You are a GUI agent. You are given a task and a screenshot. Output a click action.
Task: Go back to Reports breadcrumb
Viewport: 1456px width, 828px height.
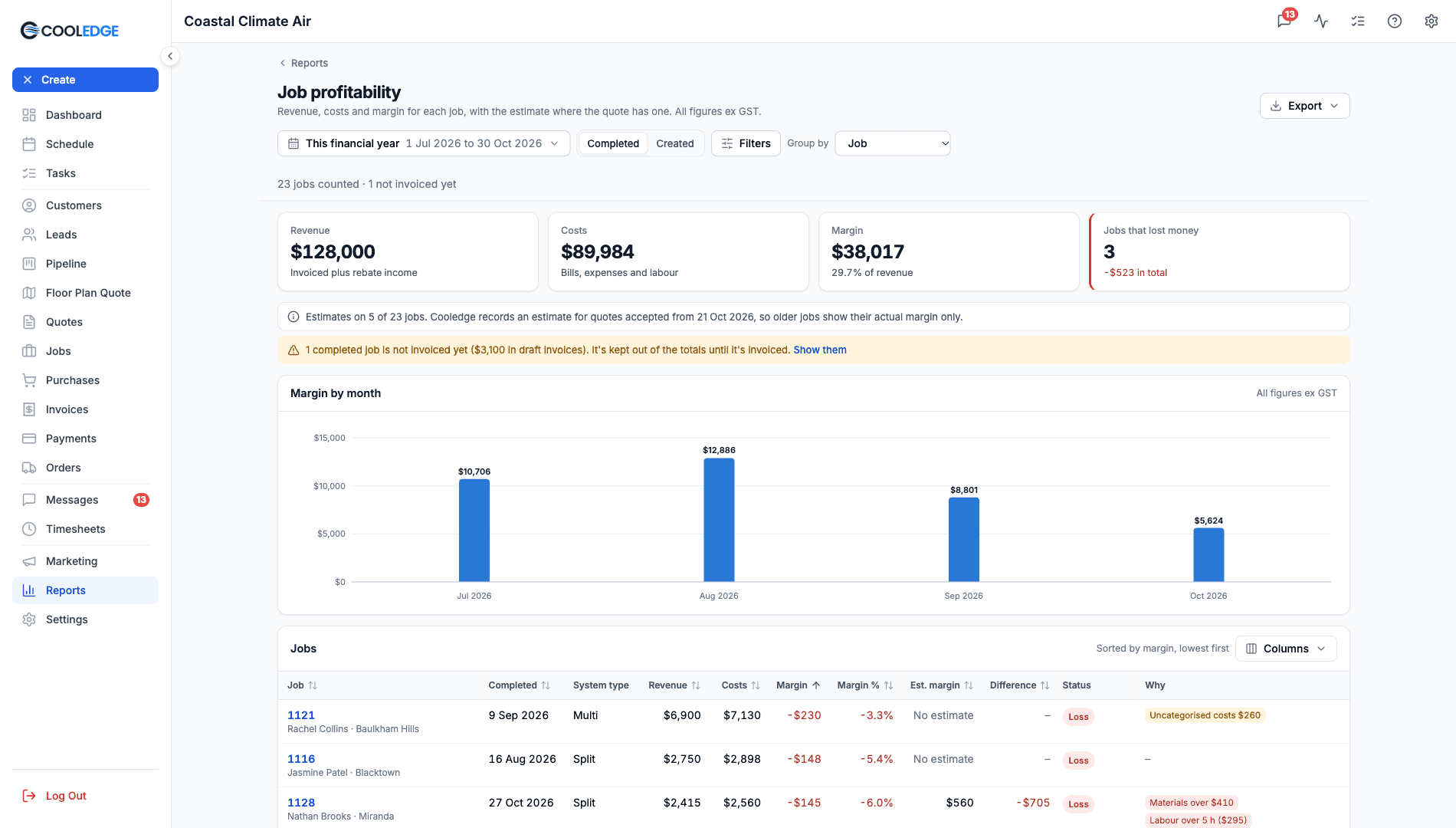(303, 63)
